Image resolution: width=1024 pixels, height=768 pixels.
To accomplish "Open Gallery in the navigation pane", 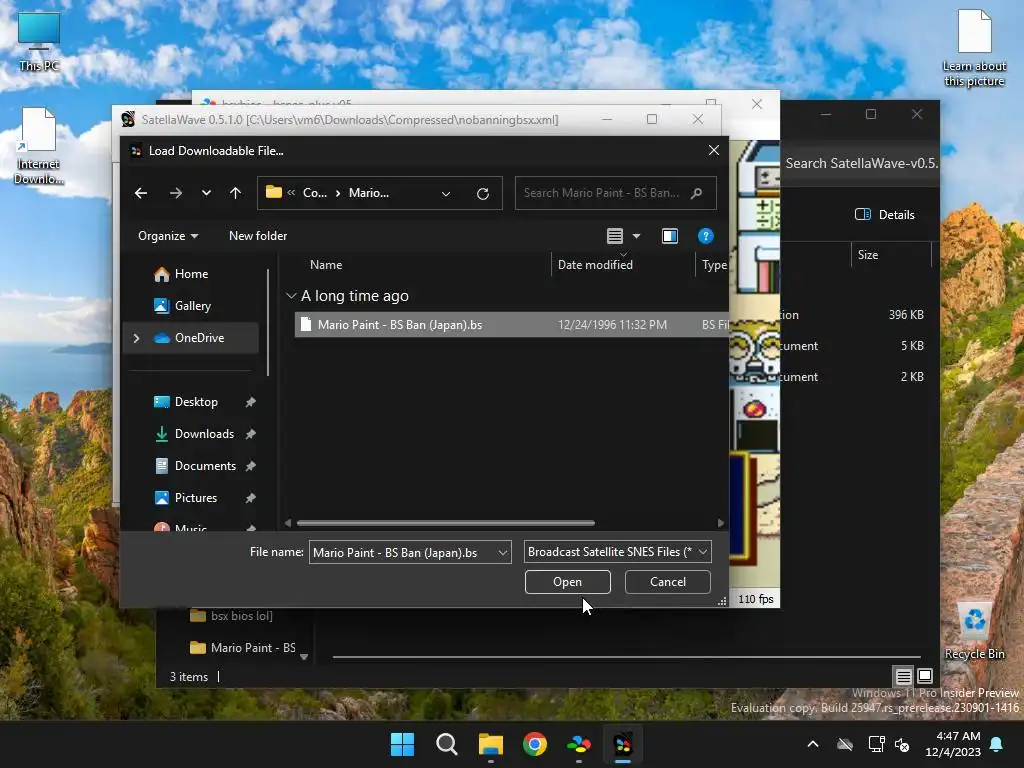I will (192, 306).
